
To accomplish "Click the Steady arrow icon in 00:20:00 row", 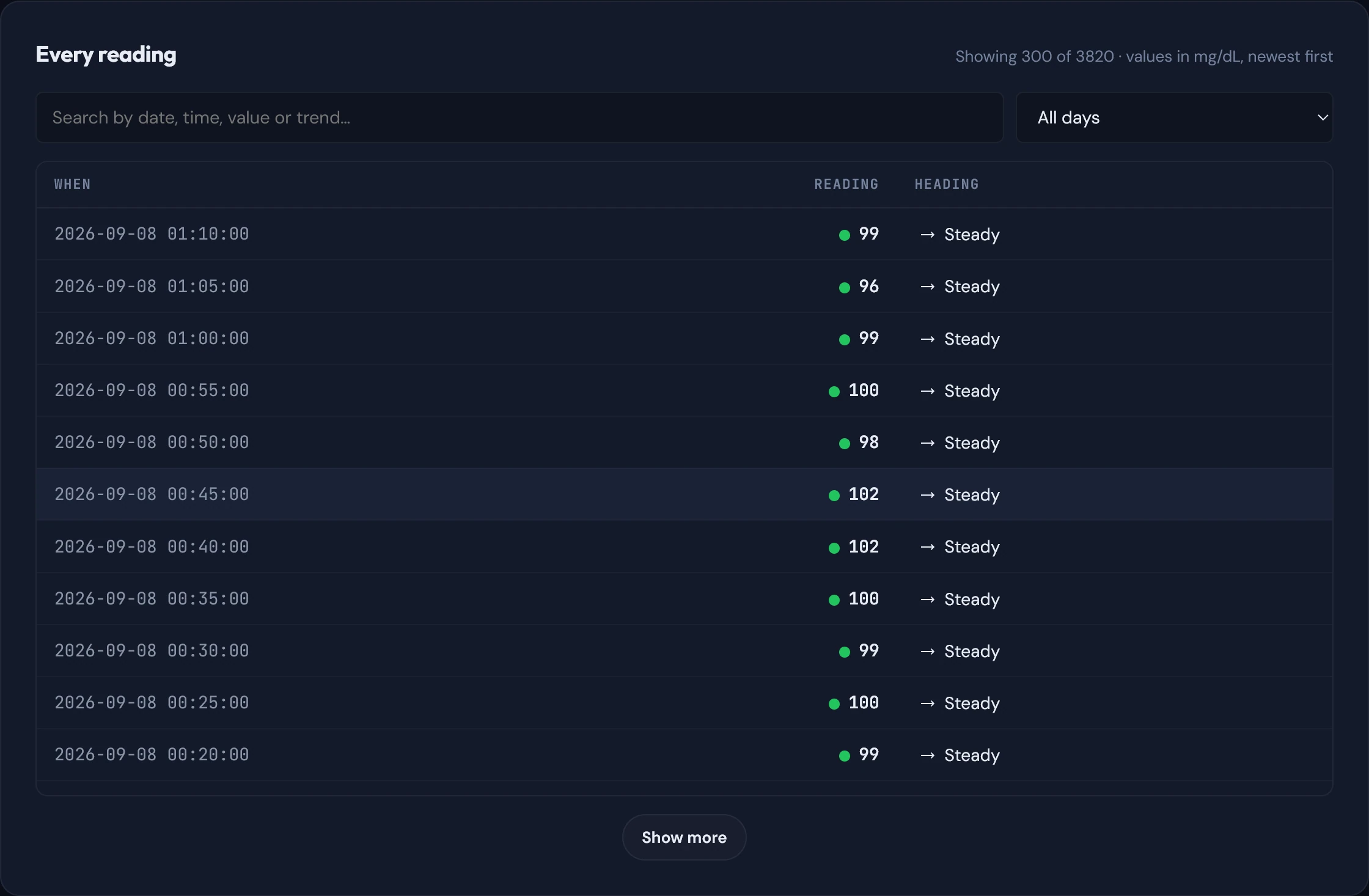I will (x=927, y=755).
